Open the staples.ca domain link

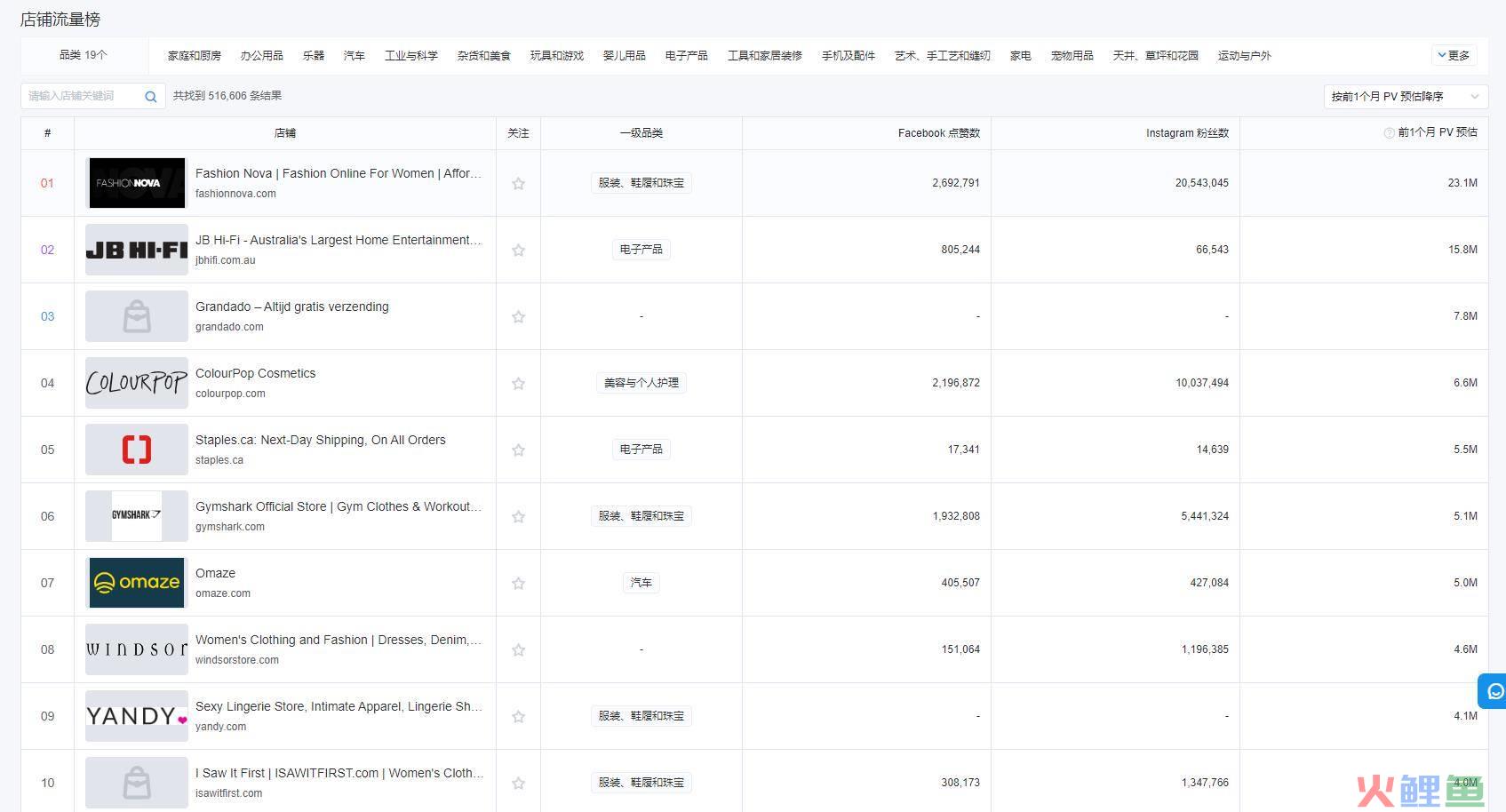click(x=219, y=460)
